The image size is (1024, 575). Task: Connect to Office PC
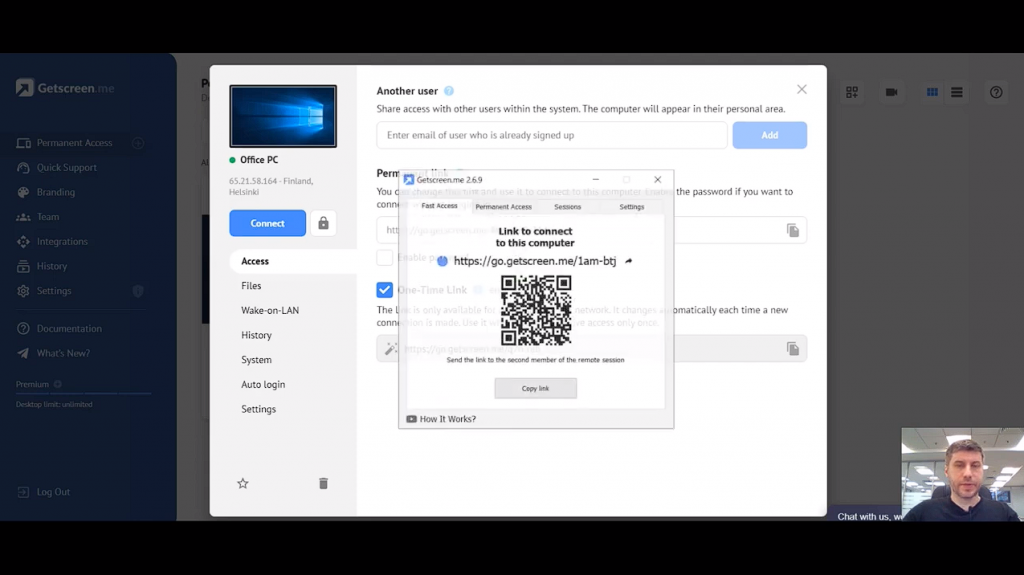[x=268, y=223]
